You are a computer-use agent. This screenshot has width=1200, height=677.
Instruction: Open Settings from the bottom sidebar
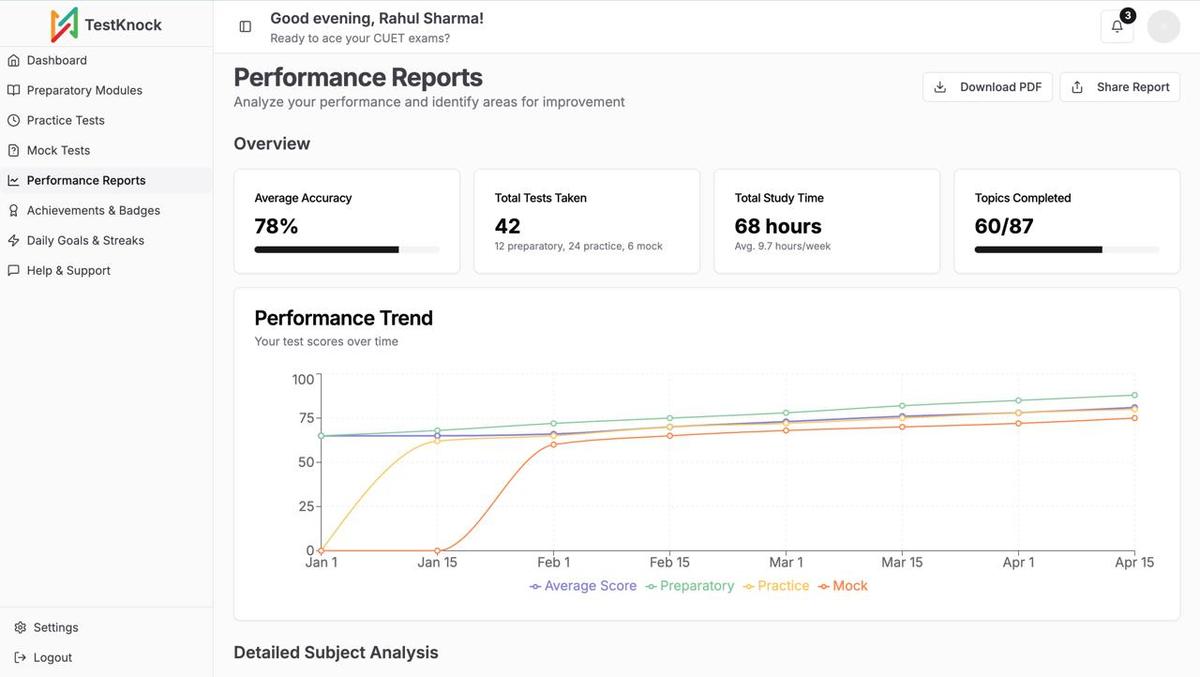[45, 626]
